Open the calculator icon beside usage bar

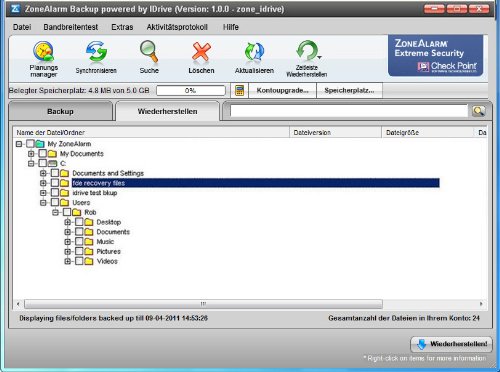pos(239,90)
